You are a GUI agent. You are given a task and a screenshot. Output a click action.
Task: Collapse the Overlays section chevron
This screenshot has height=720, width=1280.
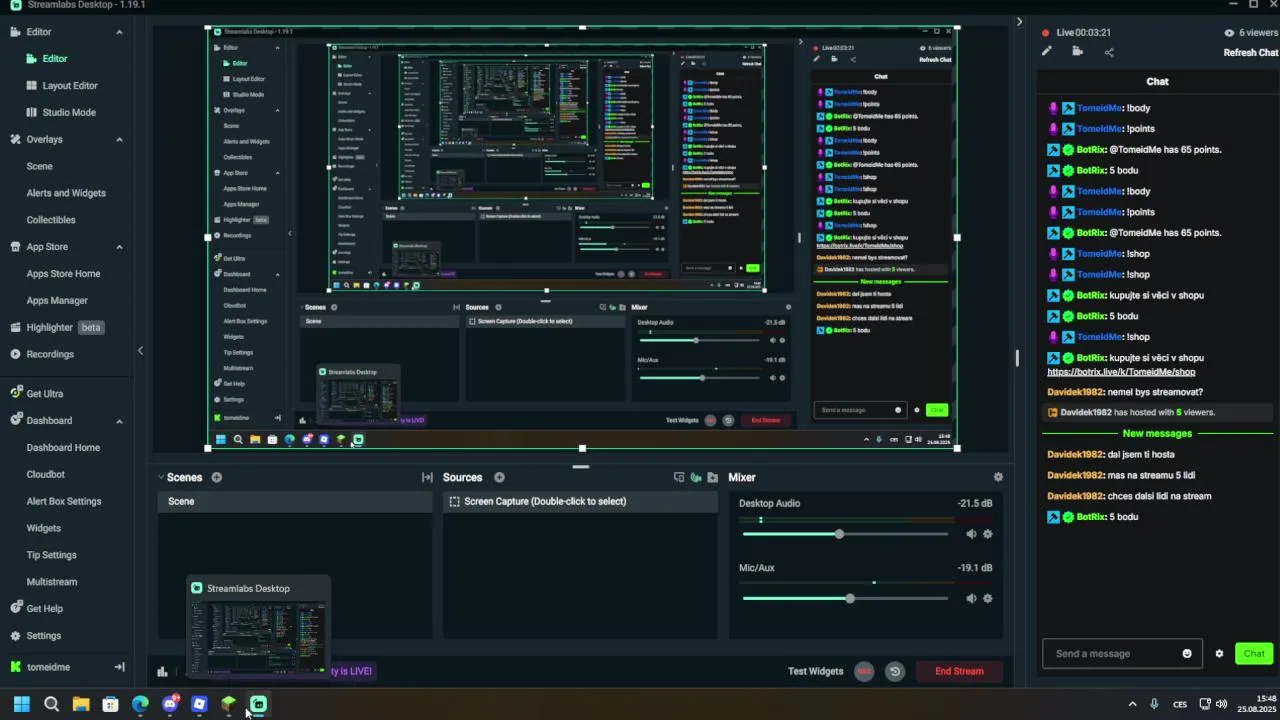point(120,139)
